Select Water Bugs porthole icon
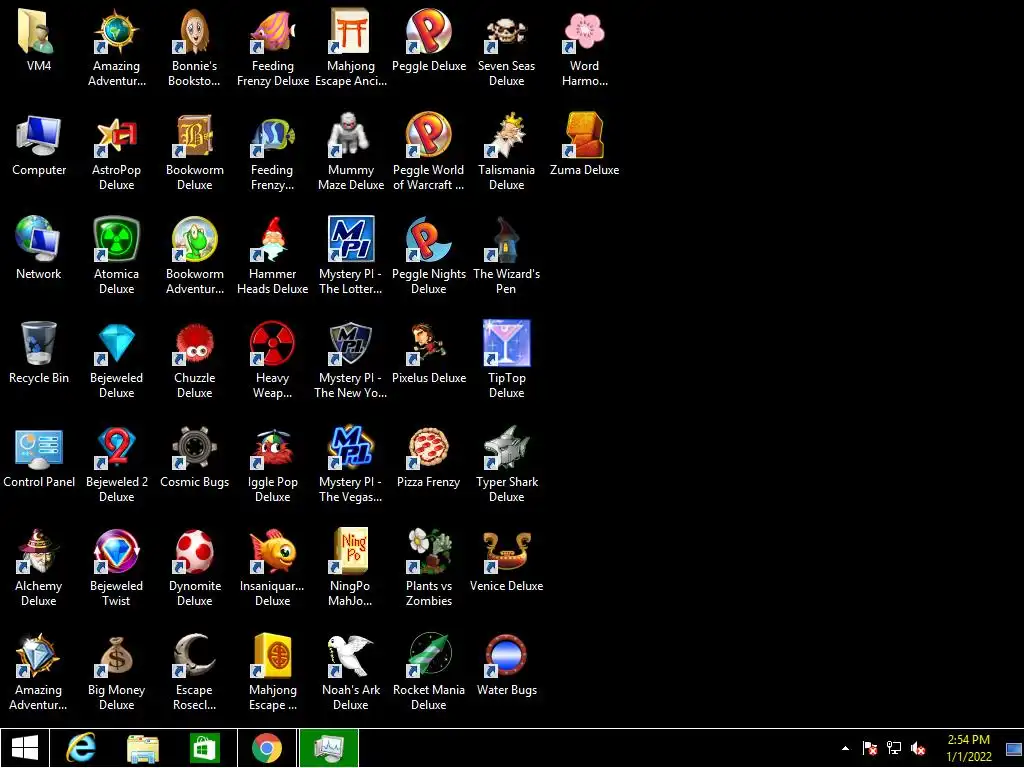Image resolution: width=1024 pixels, height=768 pixels. pos(506,655)
